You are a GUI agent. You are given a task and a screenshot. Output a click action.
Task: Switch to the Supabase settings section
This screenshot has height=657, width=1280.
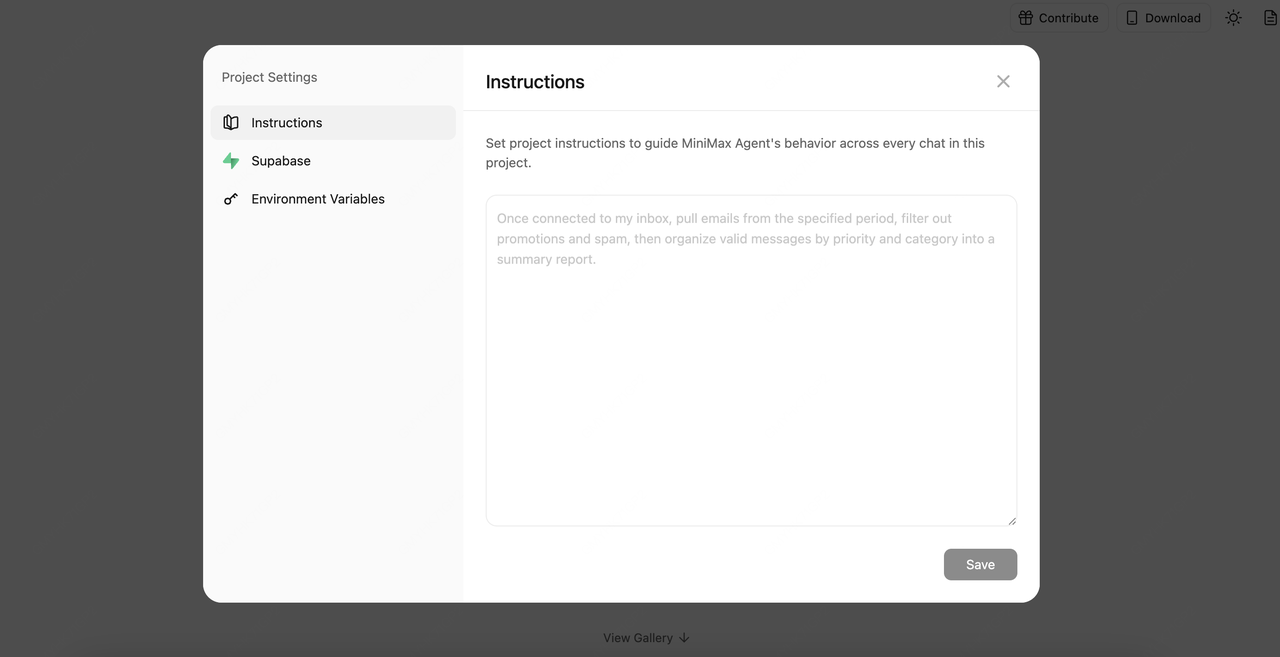281,161
